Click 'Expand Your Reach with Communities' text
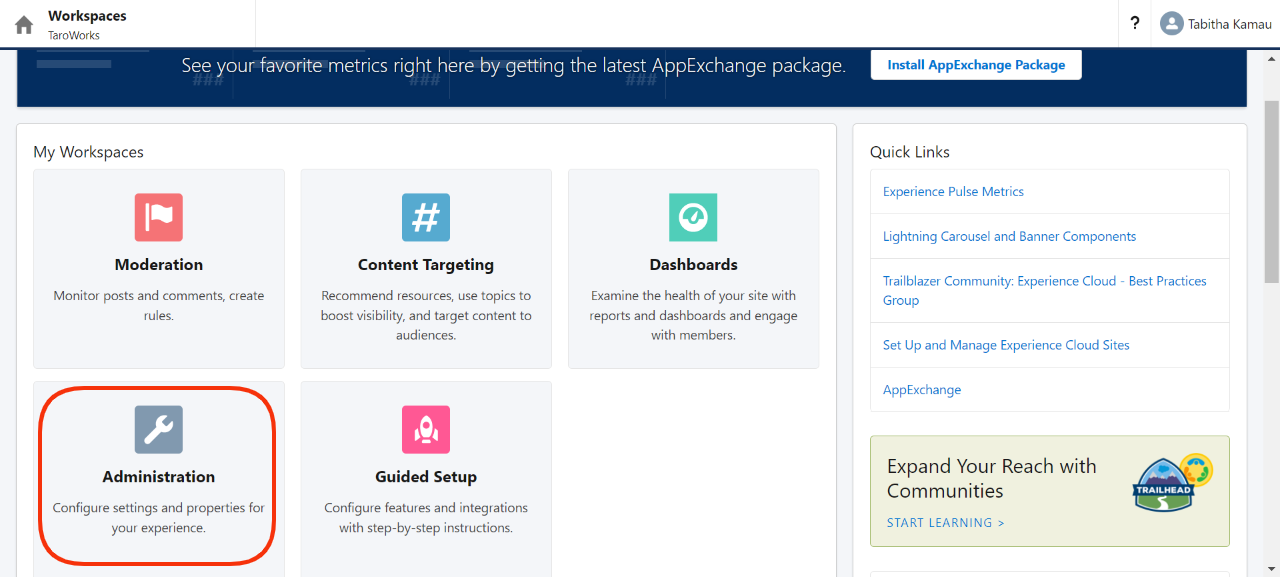Image resolution: width=1280 pixels, height=577 pixels. click(991, 478)
